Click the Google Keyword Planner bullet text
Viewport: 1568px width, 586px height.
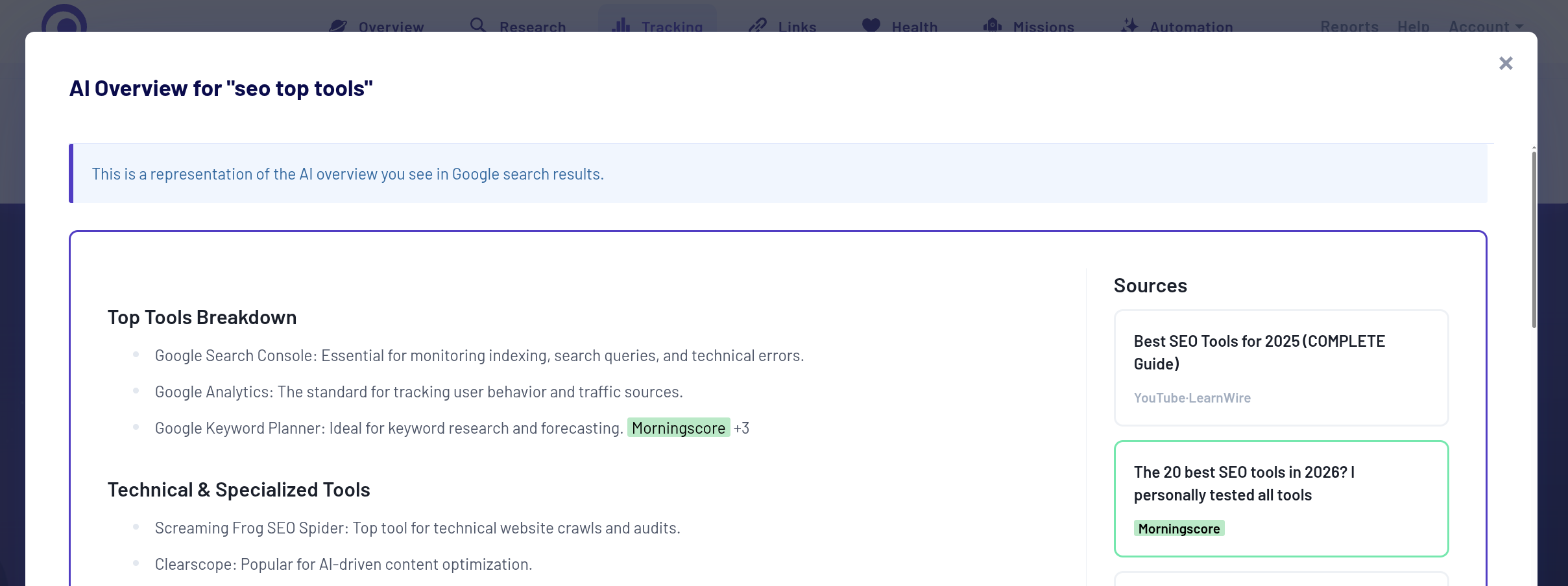389,428
